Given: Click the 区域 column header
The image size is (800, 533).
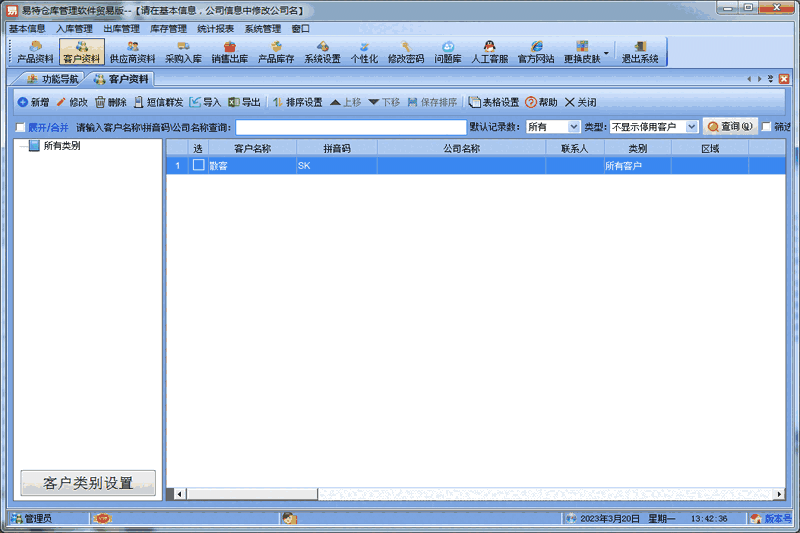Looking at the screenshot, I should tap(710, 148).
